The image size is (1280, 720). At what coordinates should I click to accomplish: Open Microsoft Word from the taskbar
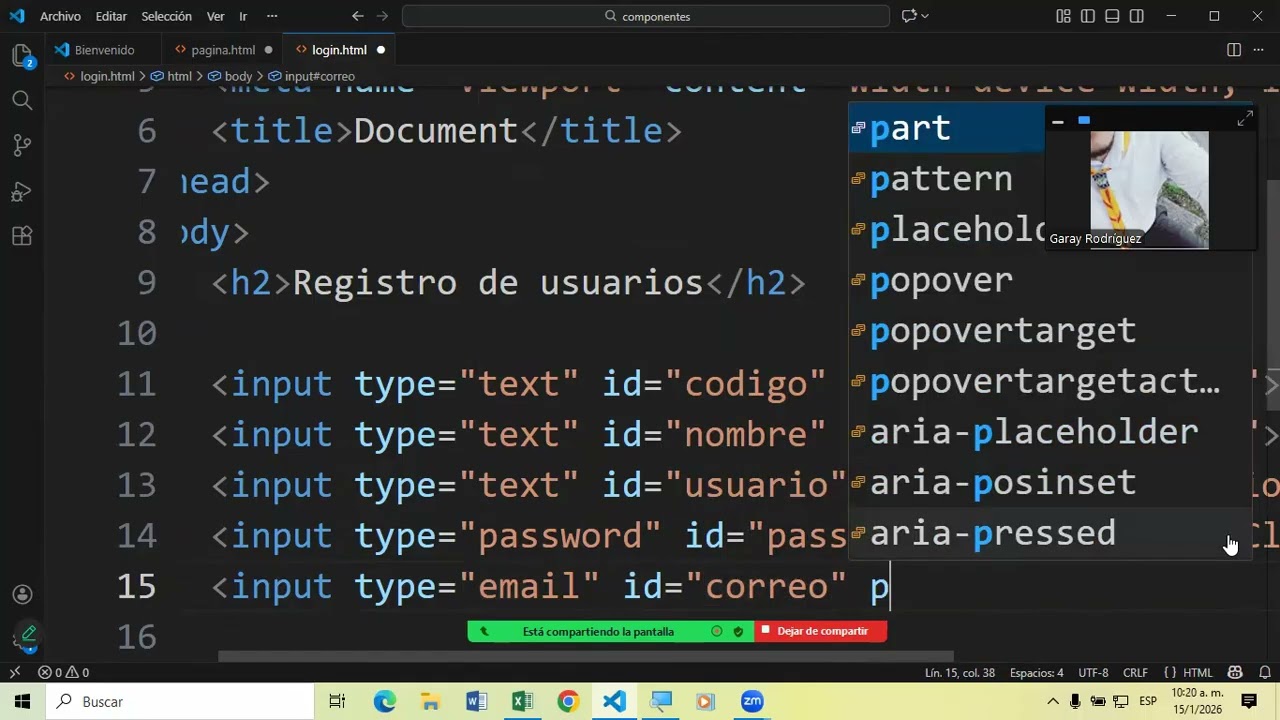476,702
